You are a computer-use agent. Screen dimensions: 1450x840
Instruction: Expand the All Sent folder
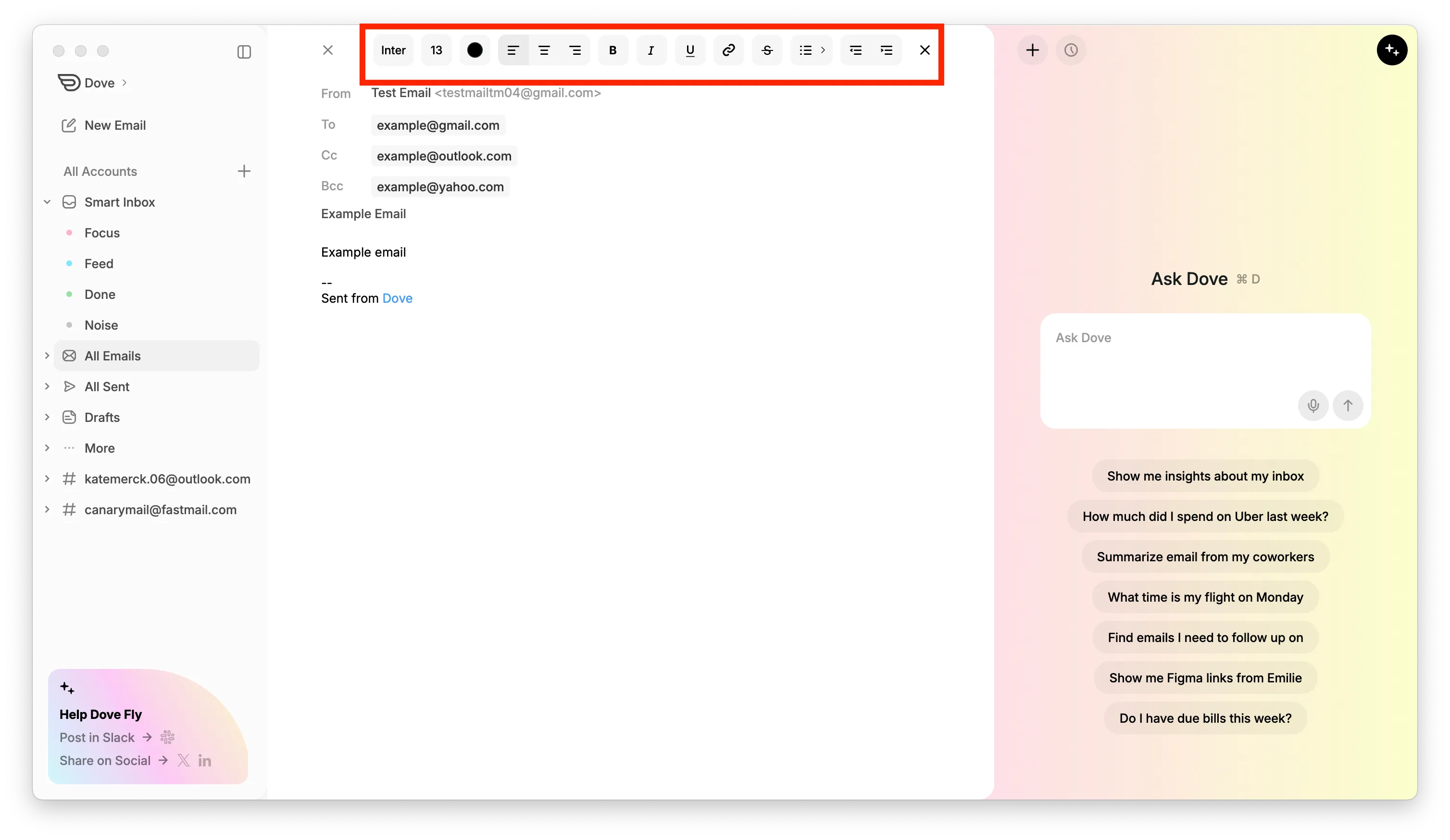coord(47,386)
